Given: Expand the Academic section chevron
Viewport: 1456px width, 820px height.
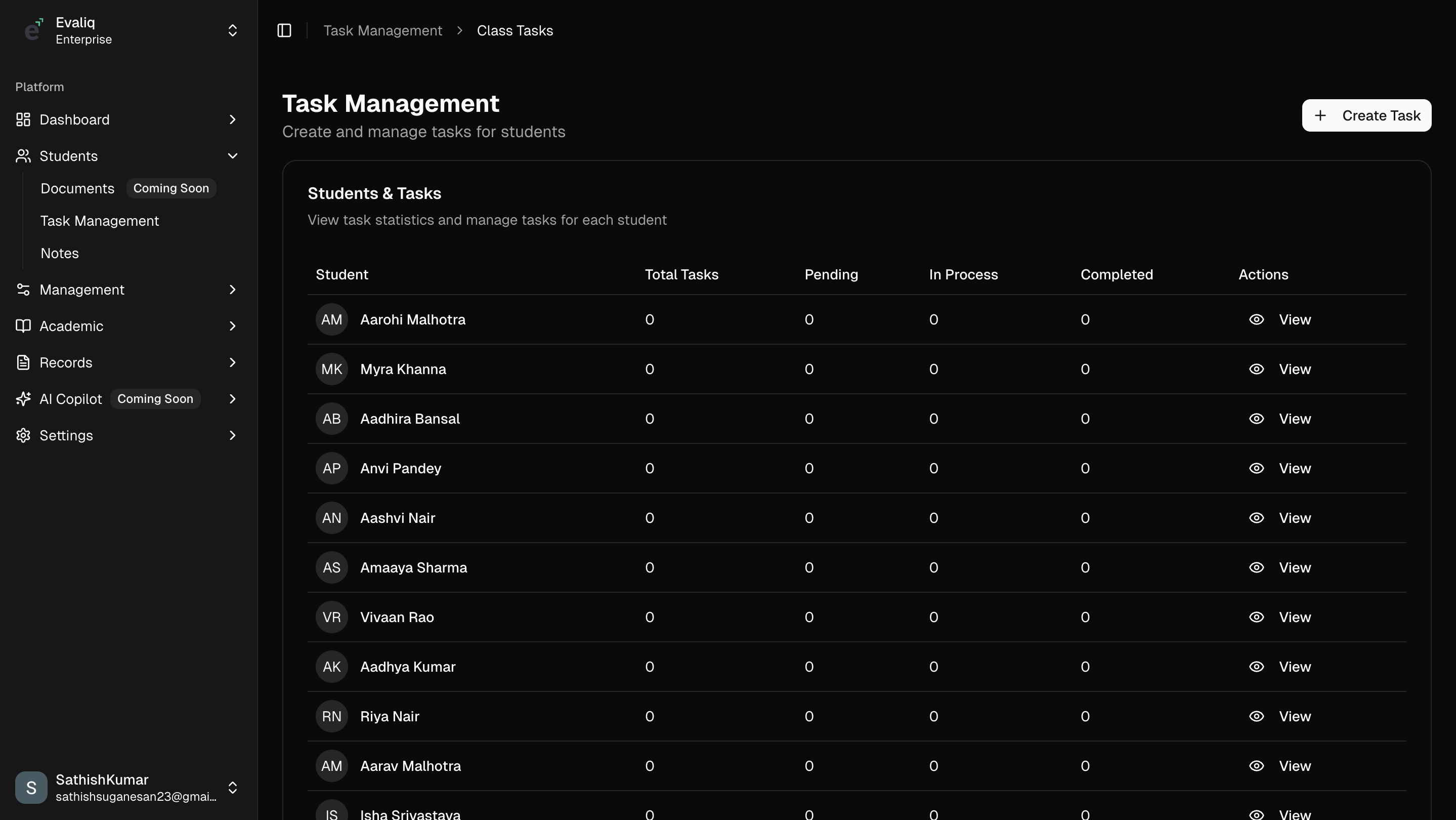Looking at the screenshot, I should [232, 326].
